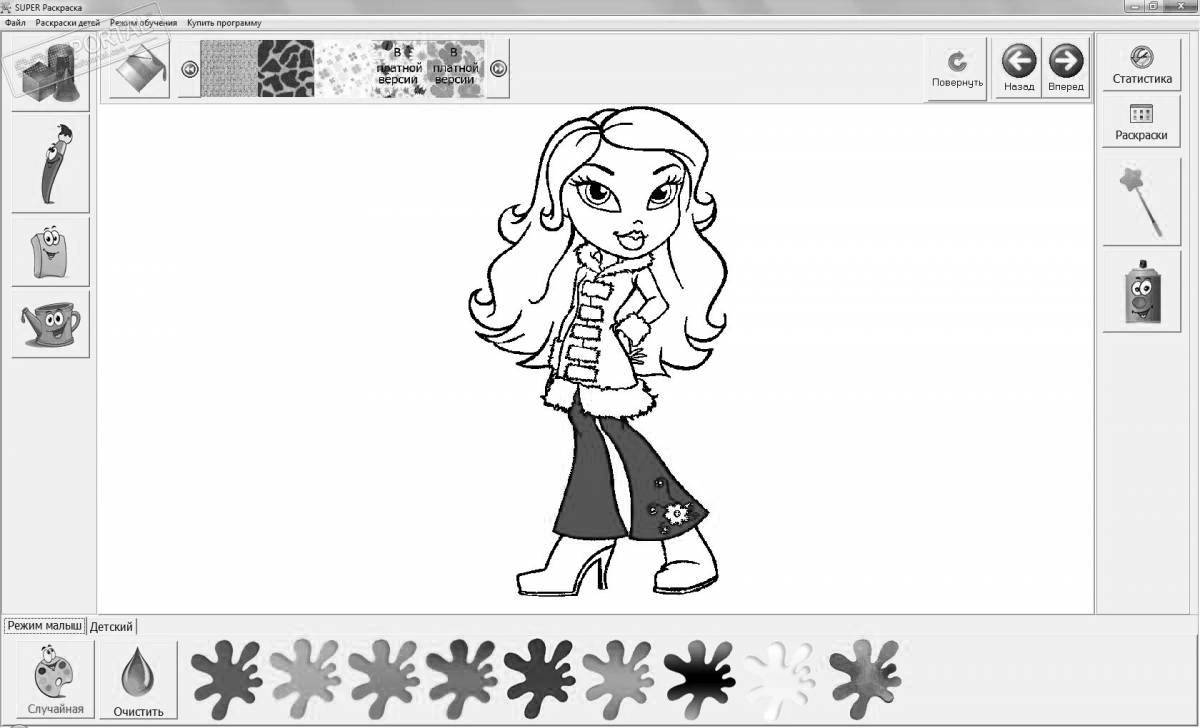Select the magic wand tool
The height and width of the screenshot is (728, 1200).
(1140, 199)
